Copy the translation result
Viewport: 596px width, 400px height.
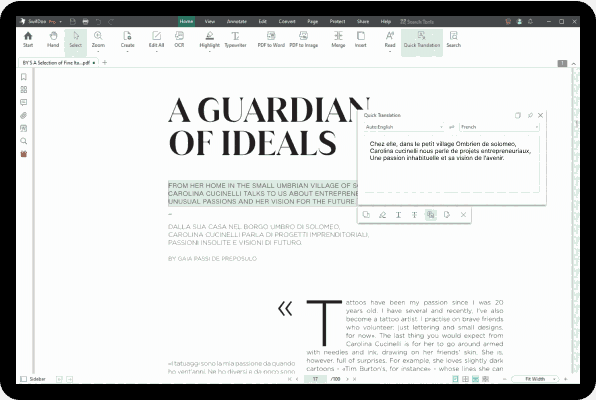pos(517,115)
